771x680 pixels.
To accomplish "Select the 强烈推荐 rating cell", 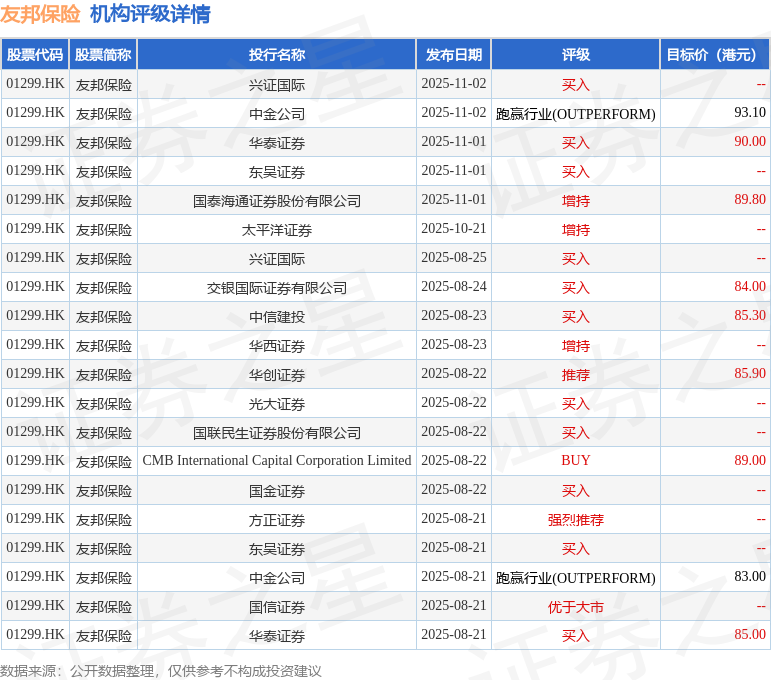I will [x=576, y=520].
